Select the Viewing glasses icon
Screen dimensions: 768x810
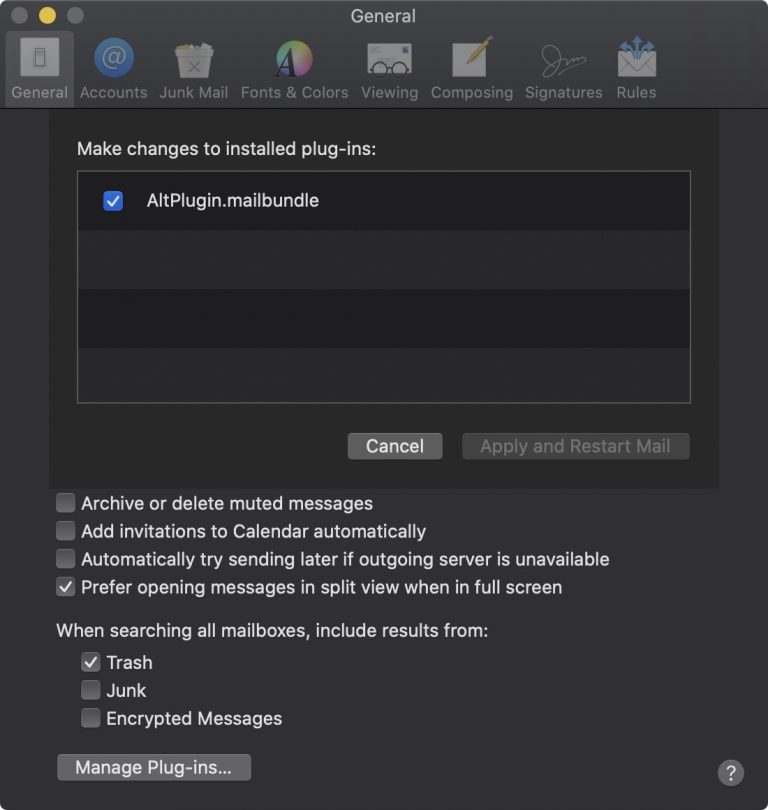click(x=389, y=59)
